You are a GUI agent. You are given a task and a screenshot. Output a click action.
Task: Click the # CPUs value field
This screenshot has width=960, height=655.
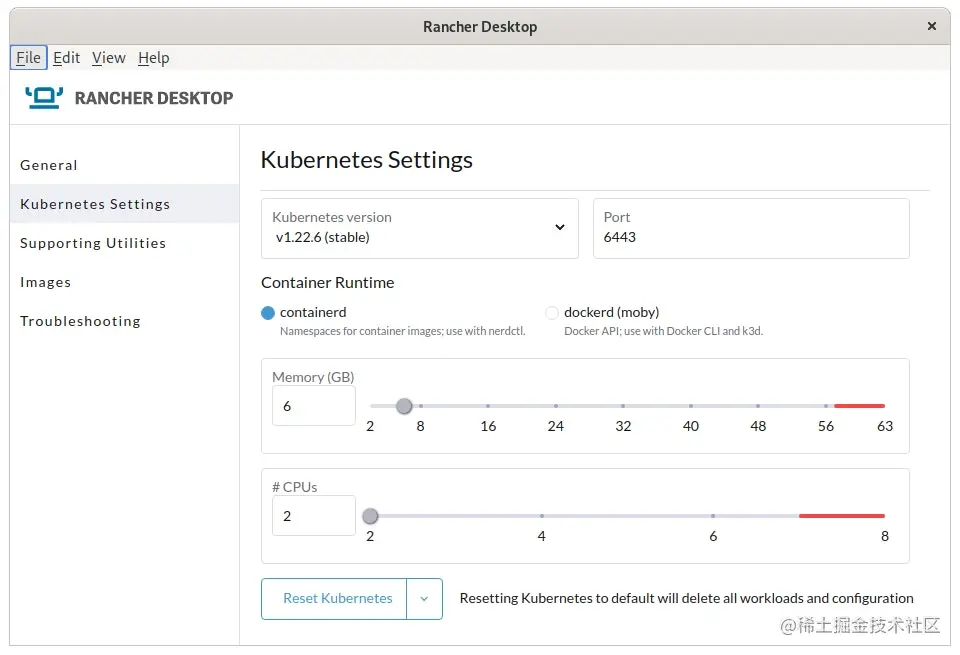pyautogui.click(x=313, y=516)
